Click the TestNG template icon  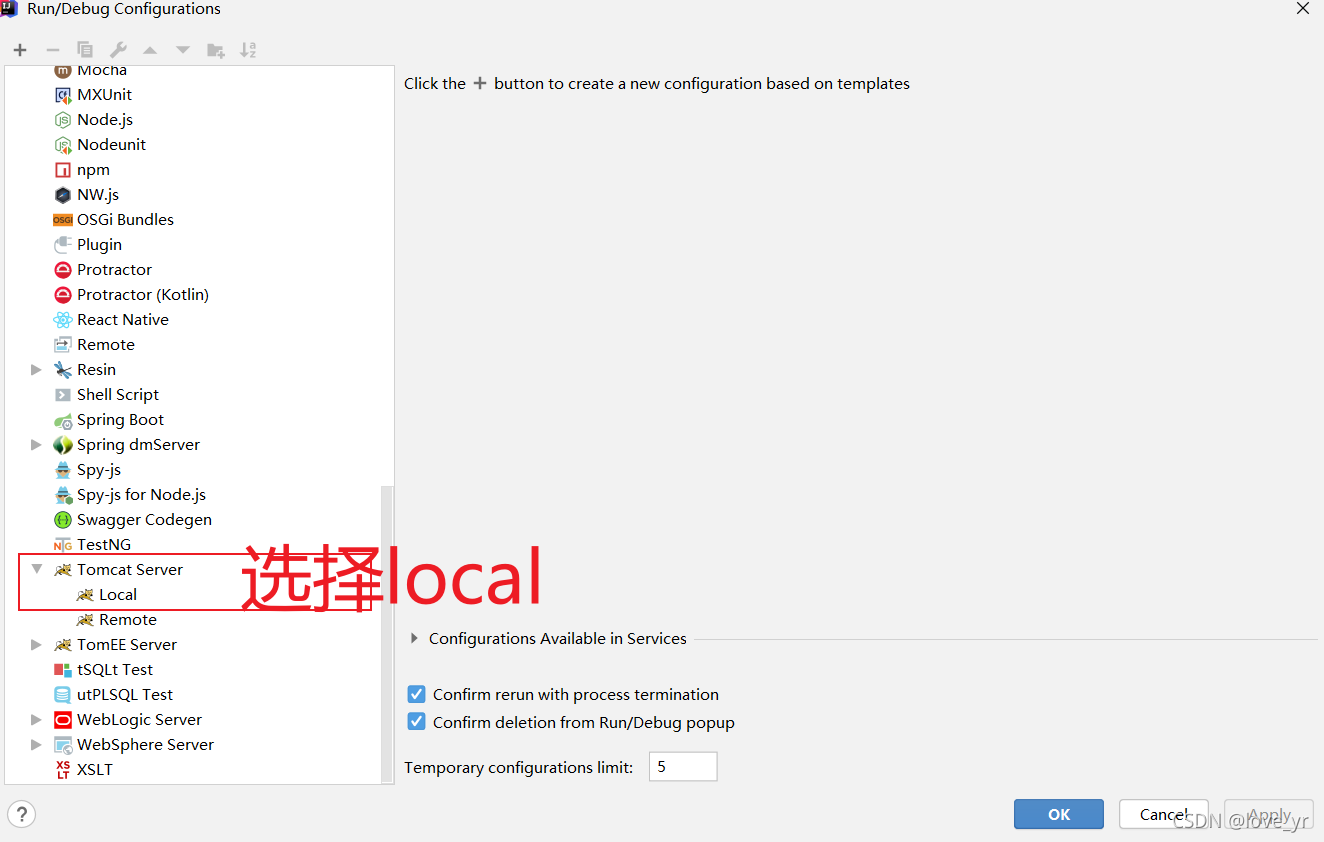point(63,545)
